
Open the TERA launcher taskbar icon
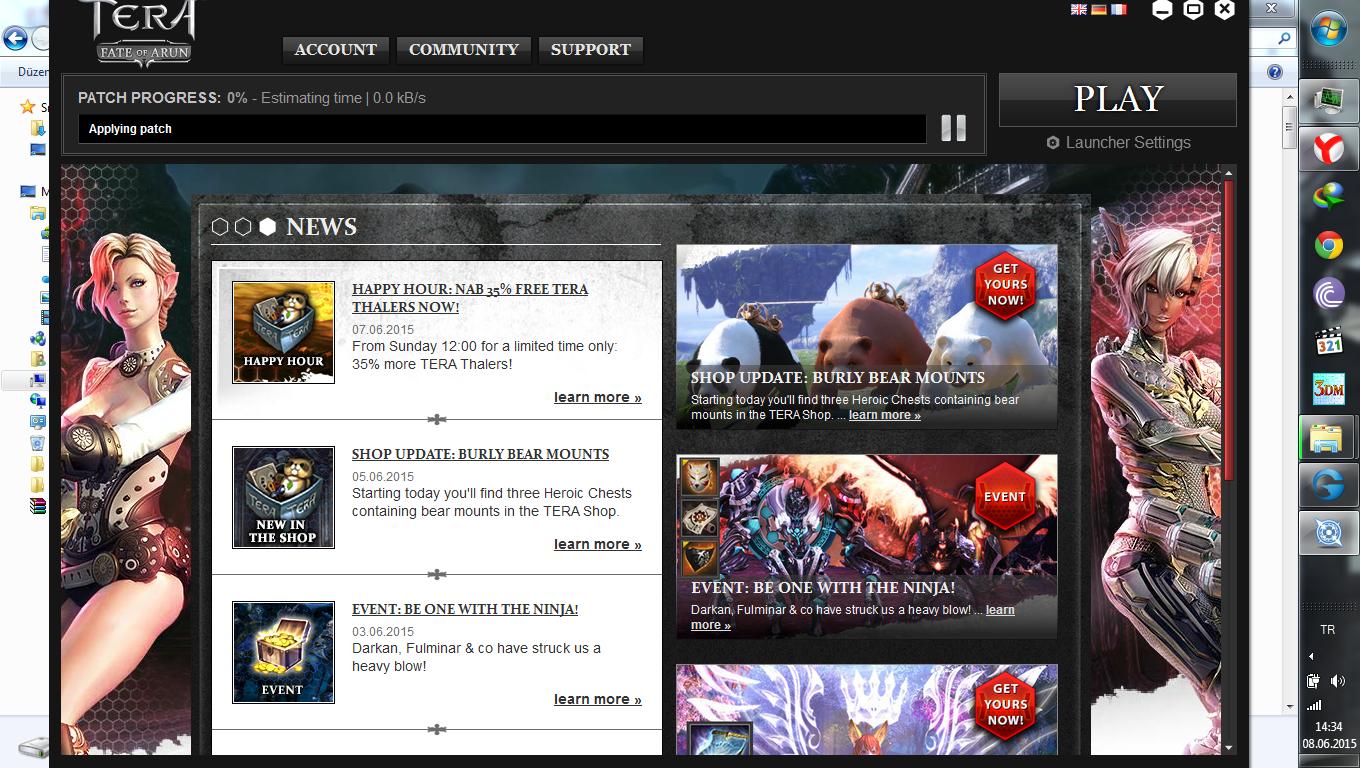[x=1328, y=533]
